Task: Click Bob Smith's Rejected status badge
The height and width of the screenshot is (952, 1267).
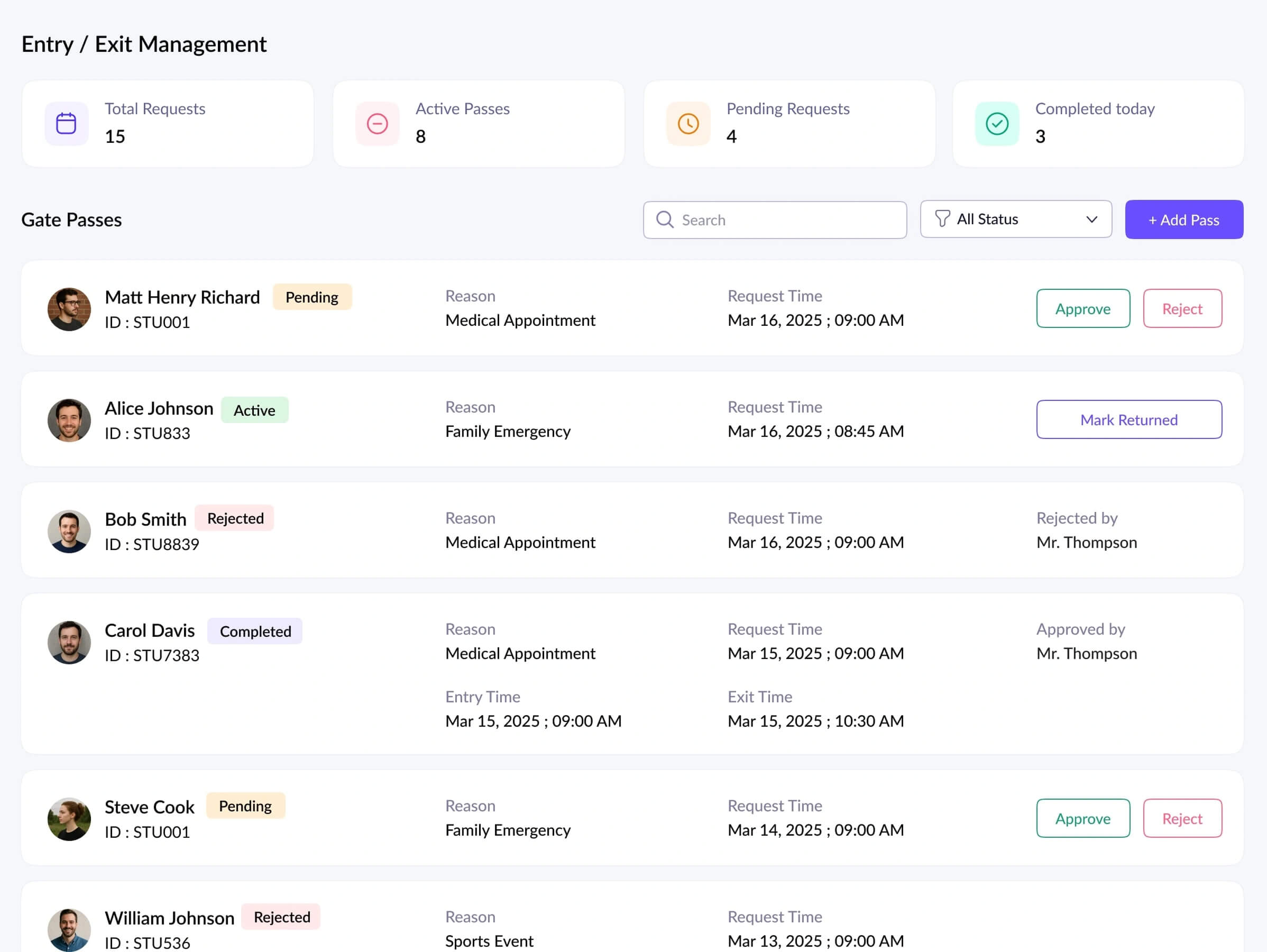Action: click(x=235, y=518)
